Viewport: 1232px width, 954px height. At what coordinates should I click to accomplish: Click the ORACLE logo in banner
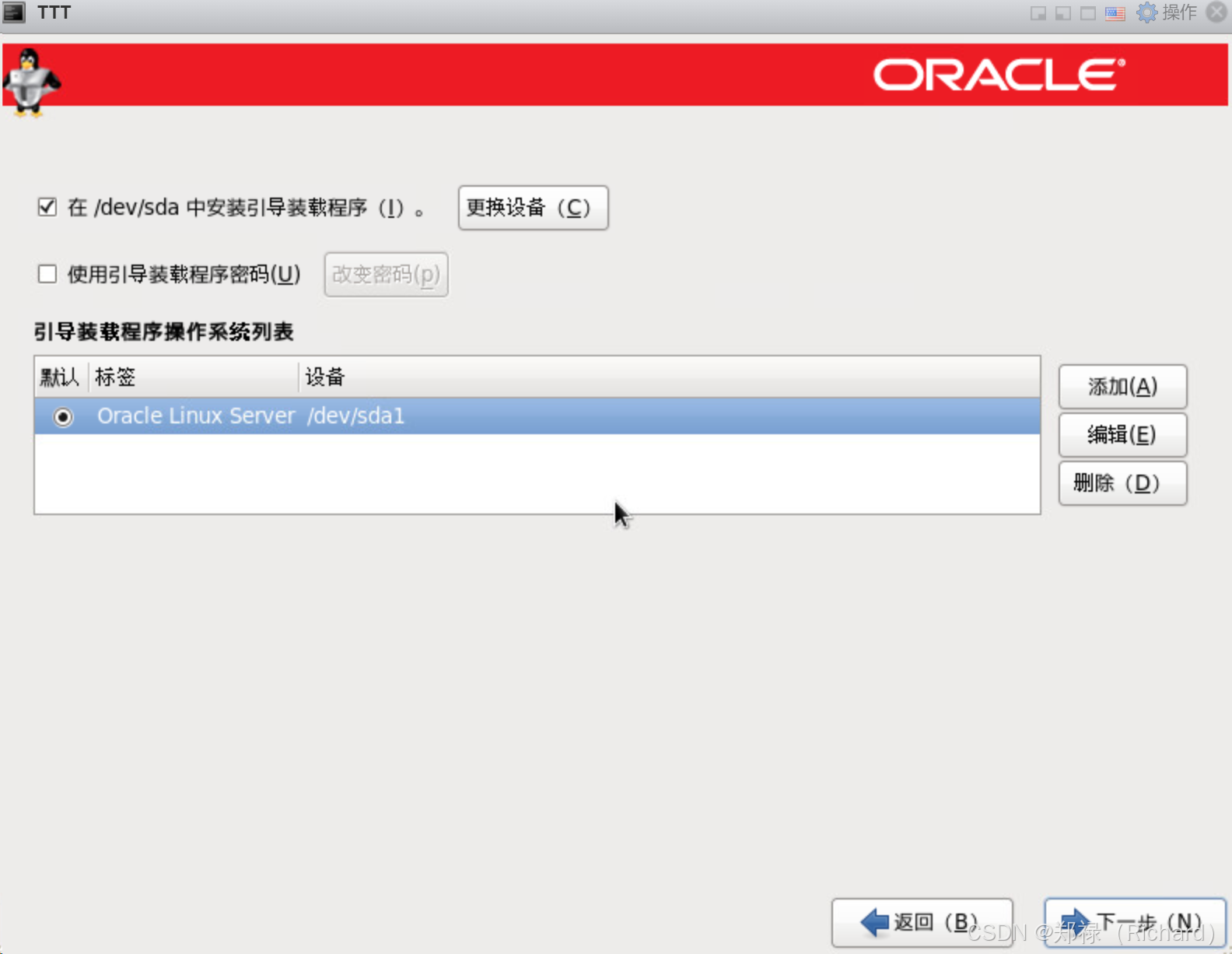point(999,75)
